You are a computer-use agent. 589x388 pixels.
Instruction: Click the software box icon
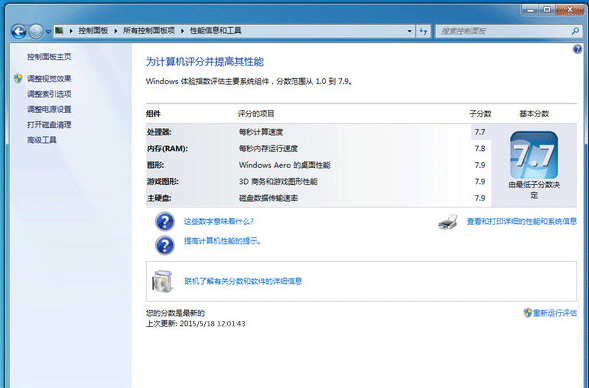(162, 281)
